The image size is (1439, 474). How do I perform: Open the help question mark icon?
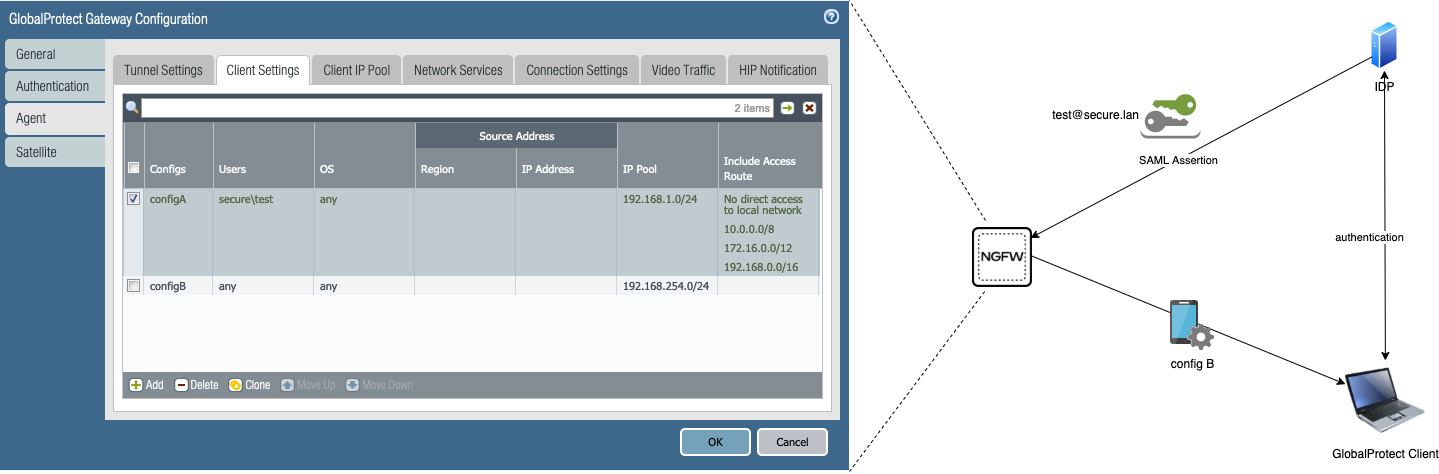click(831, 17)
